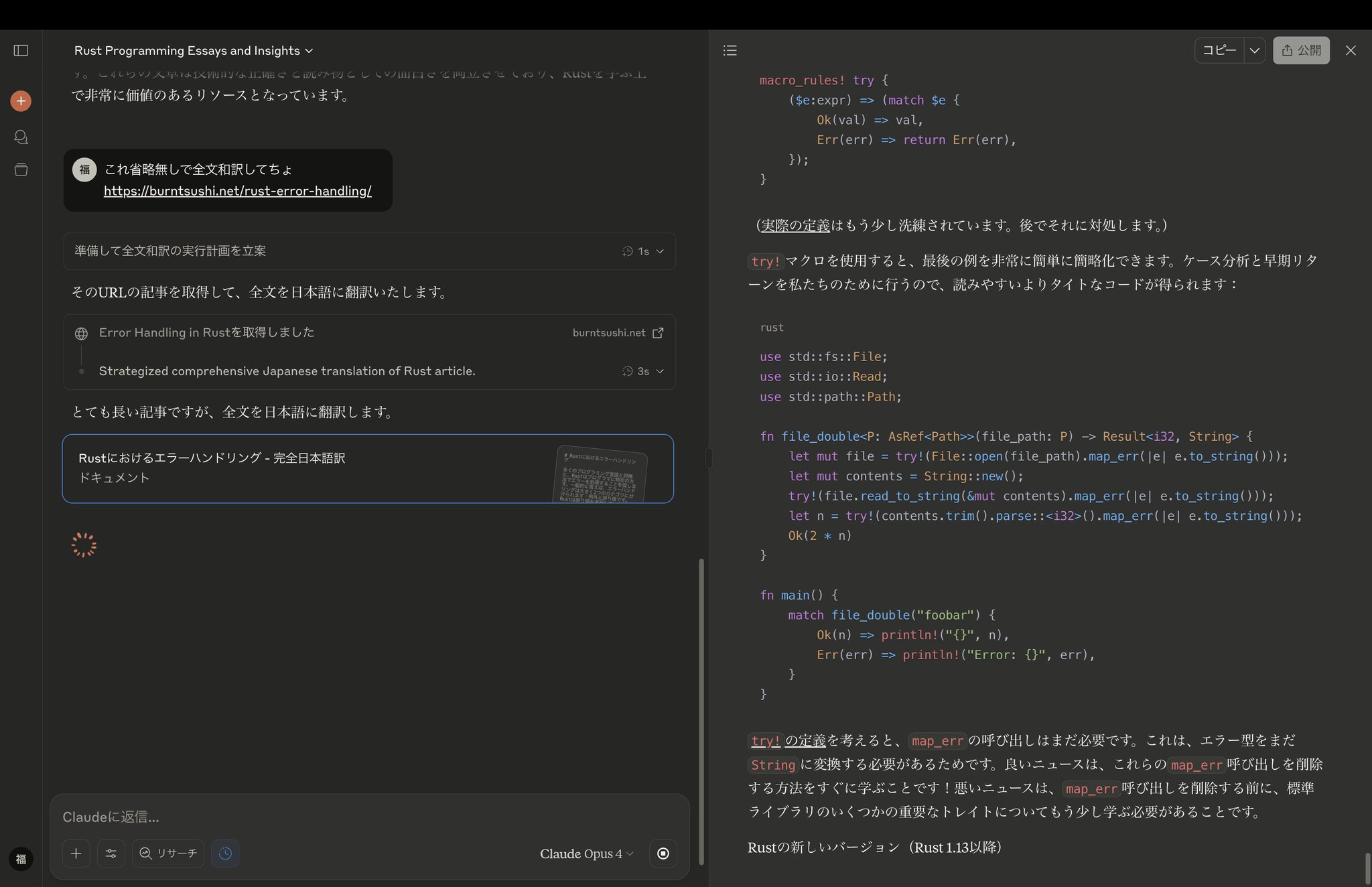
Task: Open the chats list icon in sidebar
Action: point(21,137)
